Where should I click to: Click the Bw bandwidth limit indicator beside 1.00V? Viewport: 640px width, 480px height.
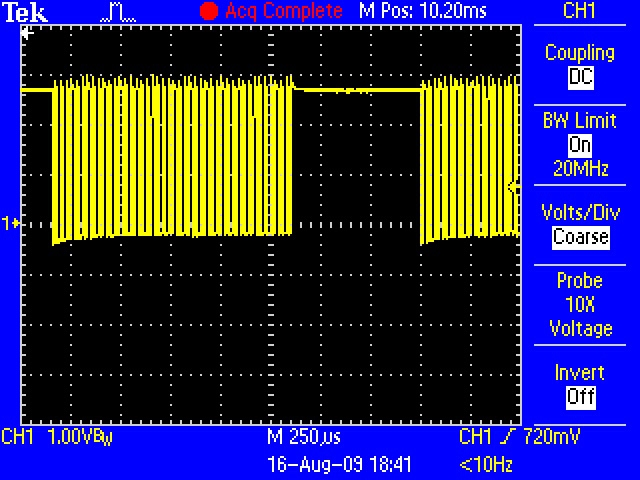click(x=102, y=440)
